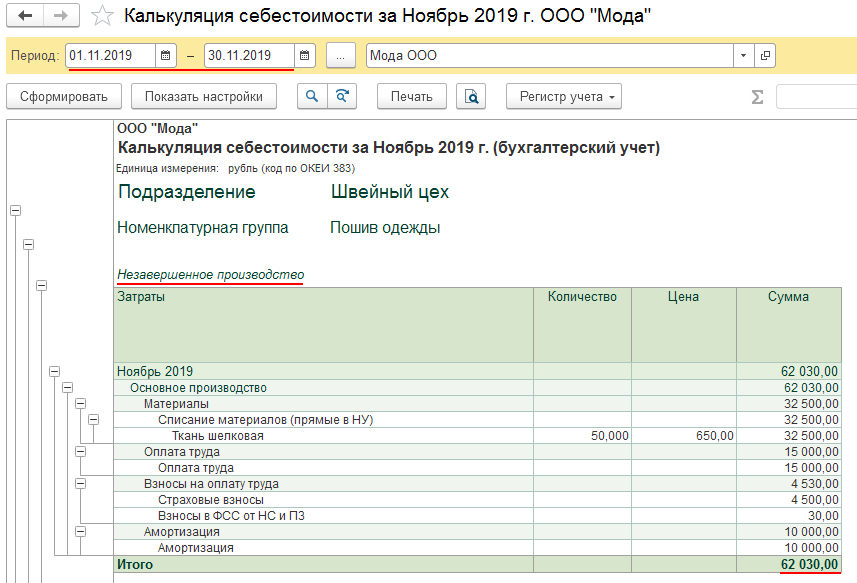Click the find next icon in toolbar
This screenshot has height=583, width=857.
click(342, 97)
